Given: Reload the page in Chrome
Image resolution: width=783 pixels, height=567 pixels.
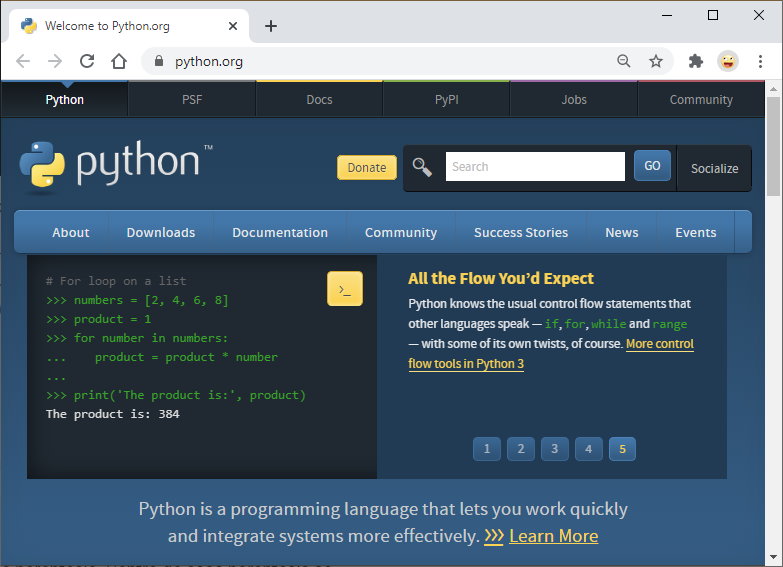Looking at the screenshot, I should click(87, 61).
